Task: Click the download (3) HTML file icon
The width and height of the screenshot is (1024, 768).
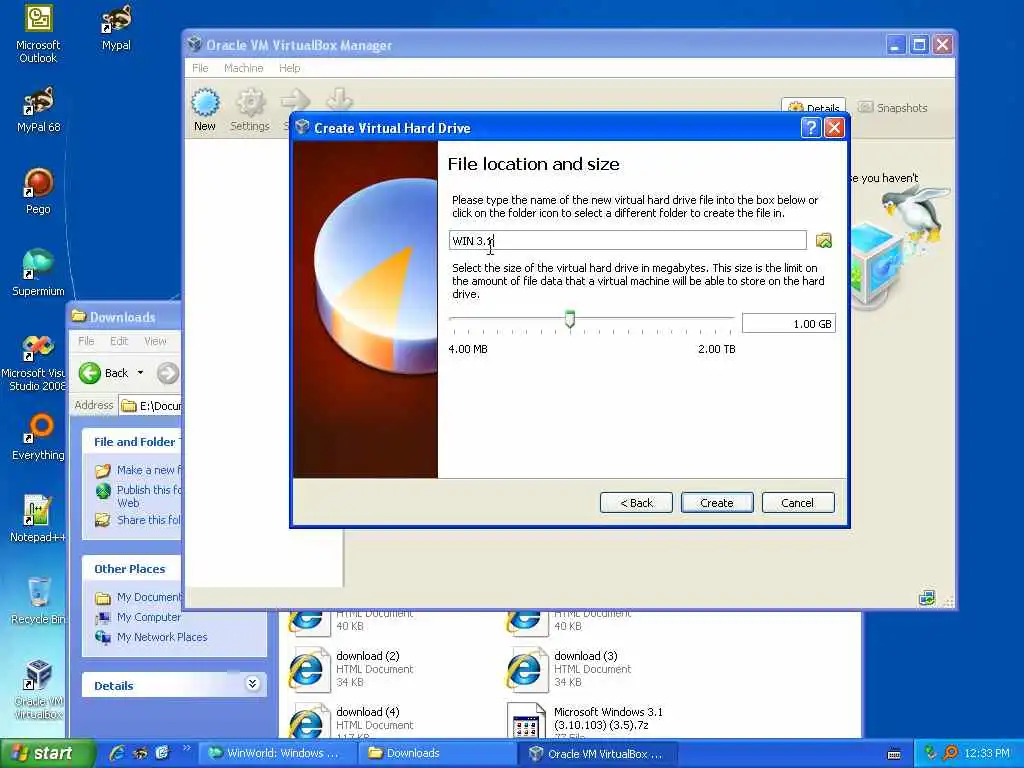Action: click(x=527, y=669)
